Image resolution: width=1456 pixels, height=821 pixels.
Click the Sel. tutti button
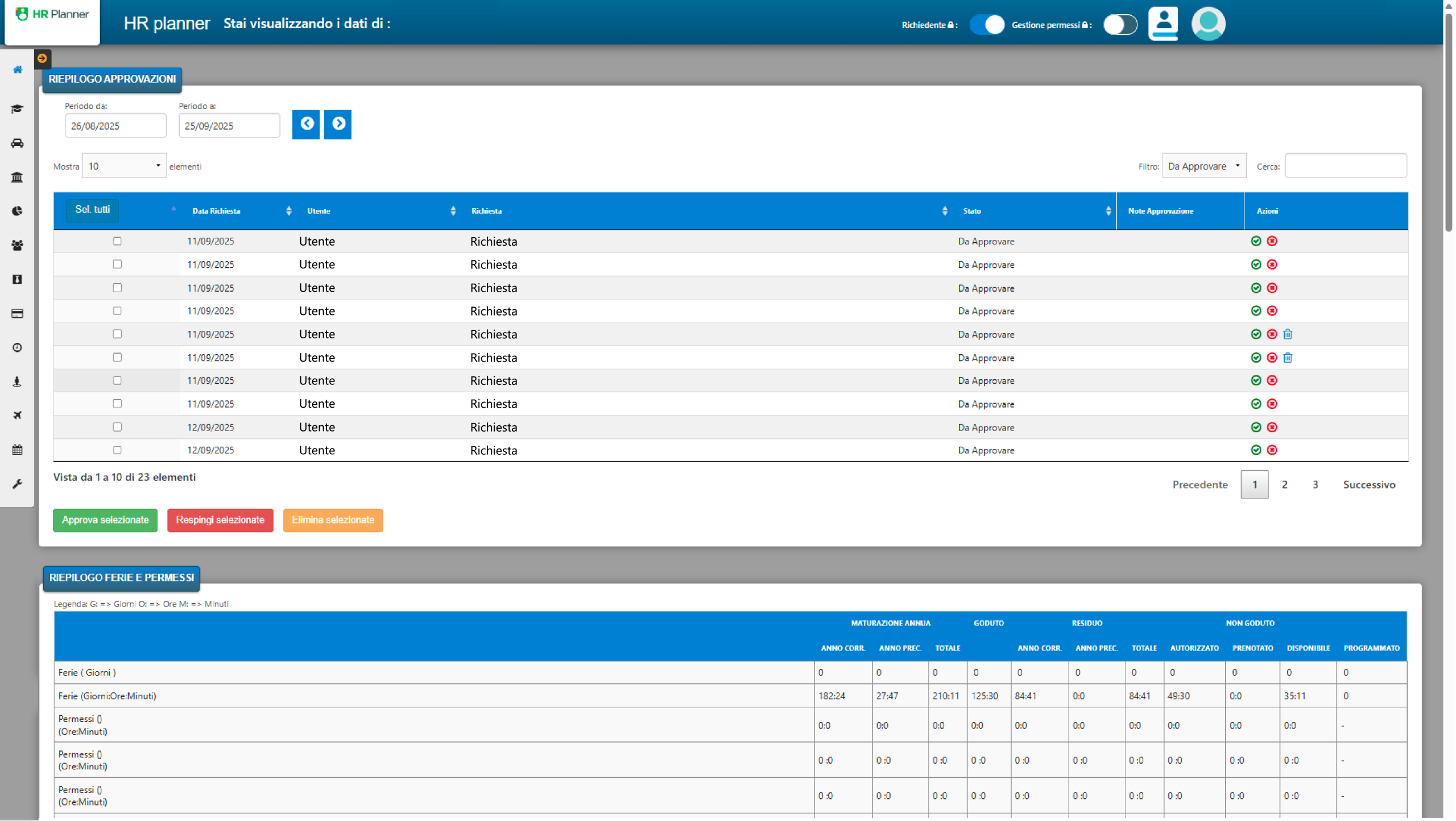tap(92, 210)
